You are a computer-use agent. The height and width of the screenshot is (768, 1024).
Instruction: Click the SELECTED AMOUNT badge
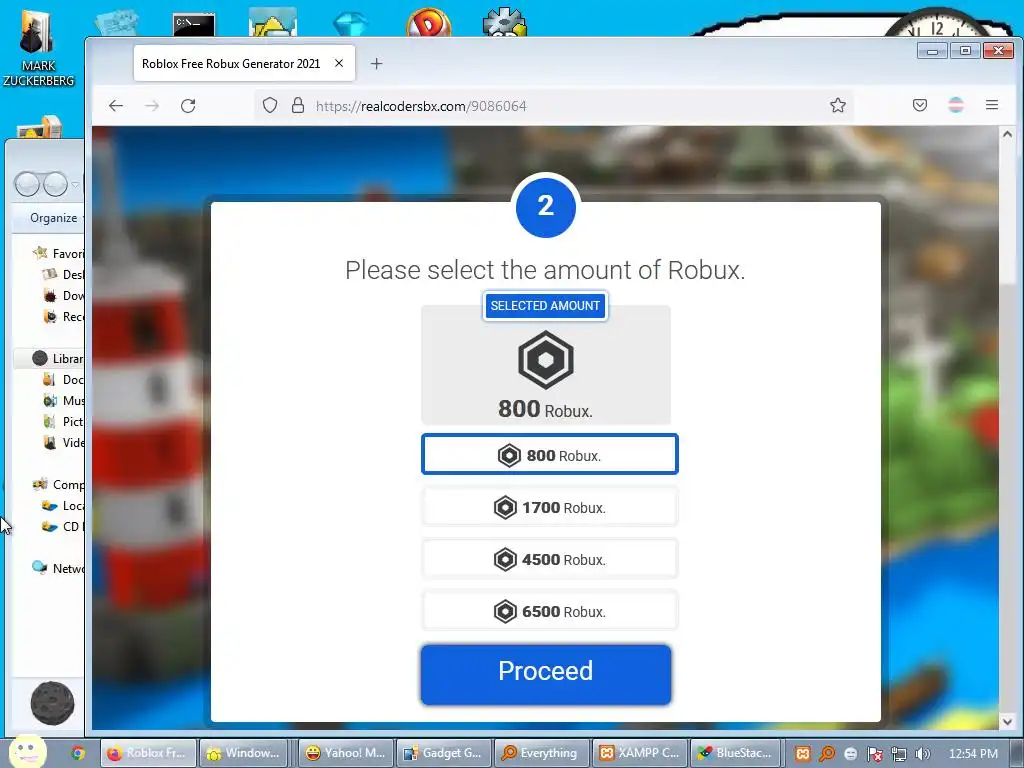coord(545,306)
